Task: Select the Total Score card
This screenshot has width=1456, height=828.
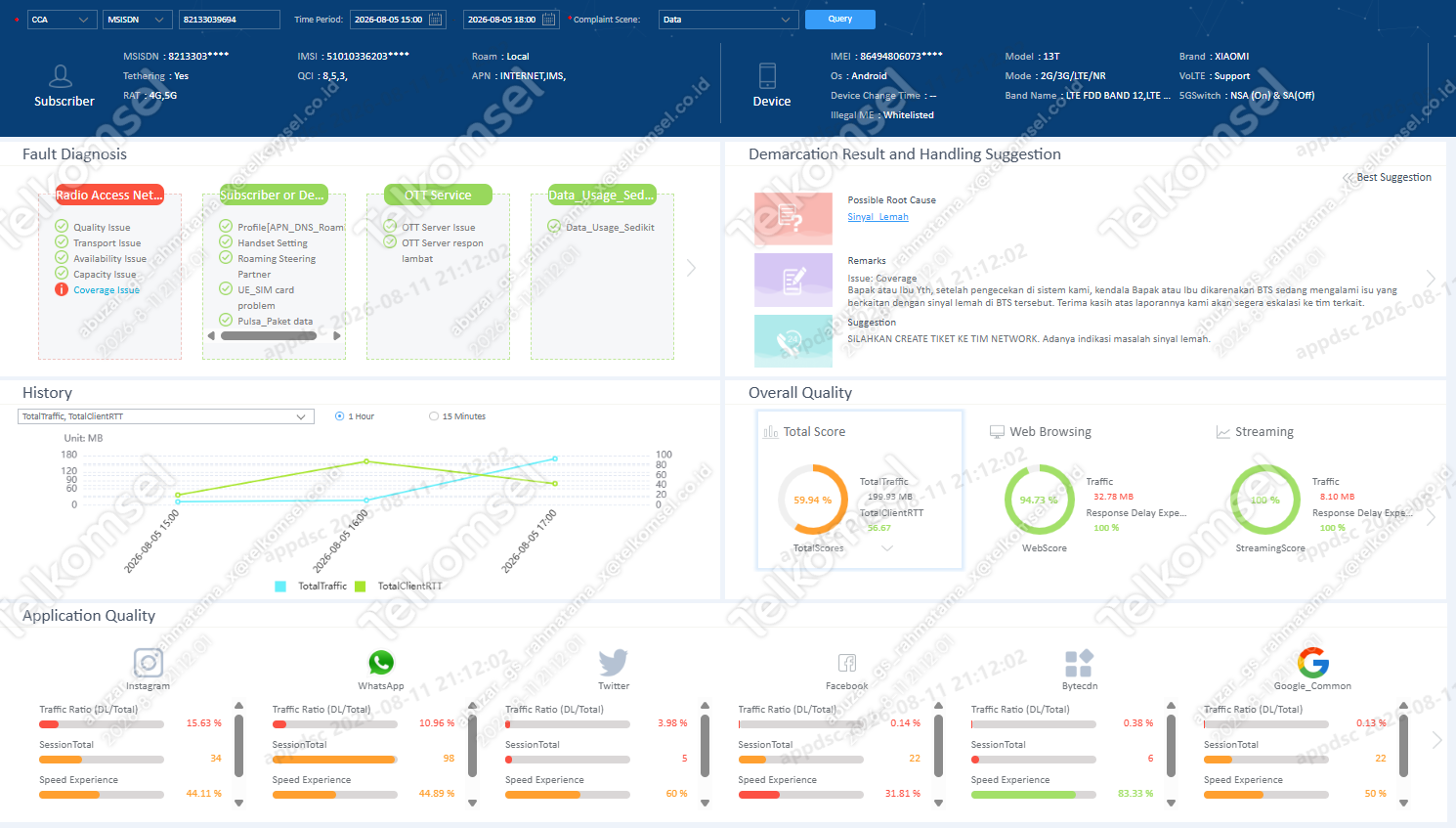Action: (x=860, y=490)
